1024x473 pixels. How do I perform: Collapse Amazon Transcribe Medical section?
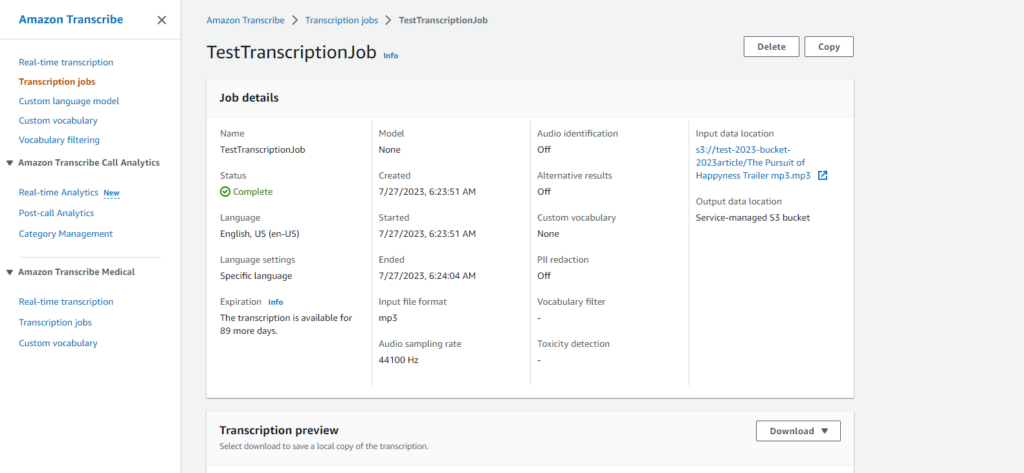point(9,272)
